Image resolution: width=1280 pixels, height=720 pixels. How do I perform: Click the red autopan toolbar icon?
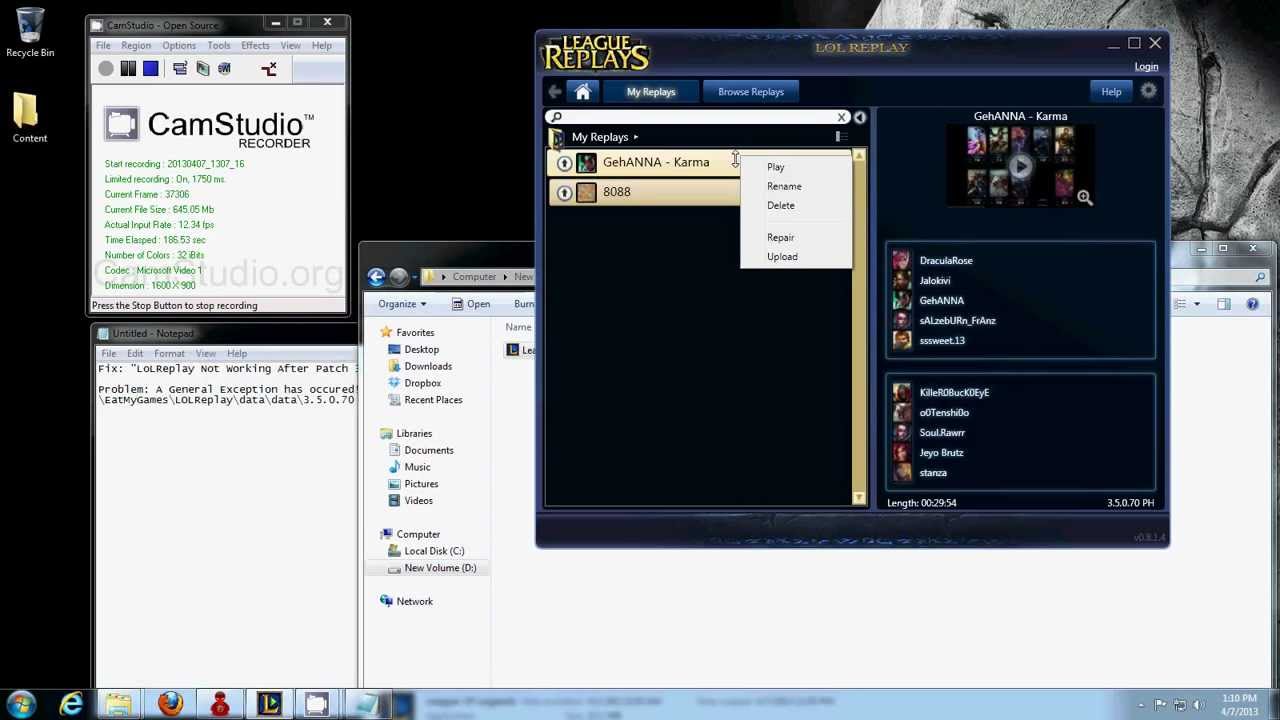click(x=268, y=69)
